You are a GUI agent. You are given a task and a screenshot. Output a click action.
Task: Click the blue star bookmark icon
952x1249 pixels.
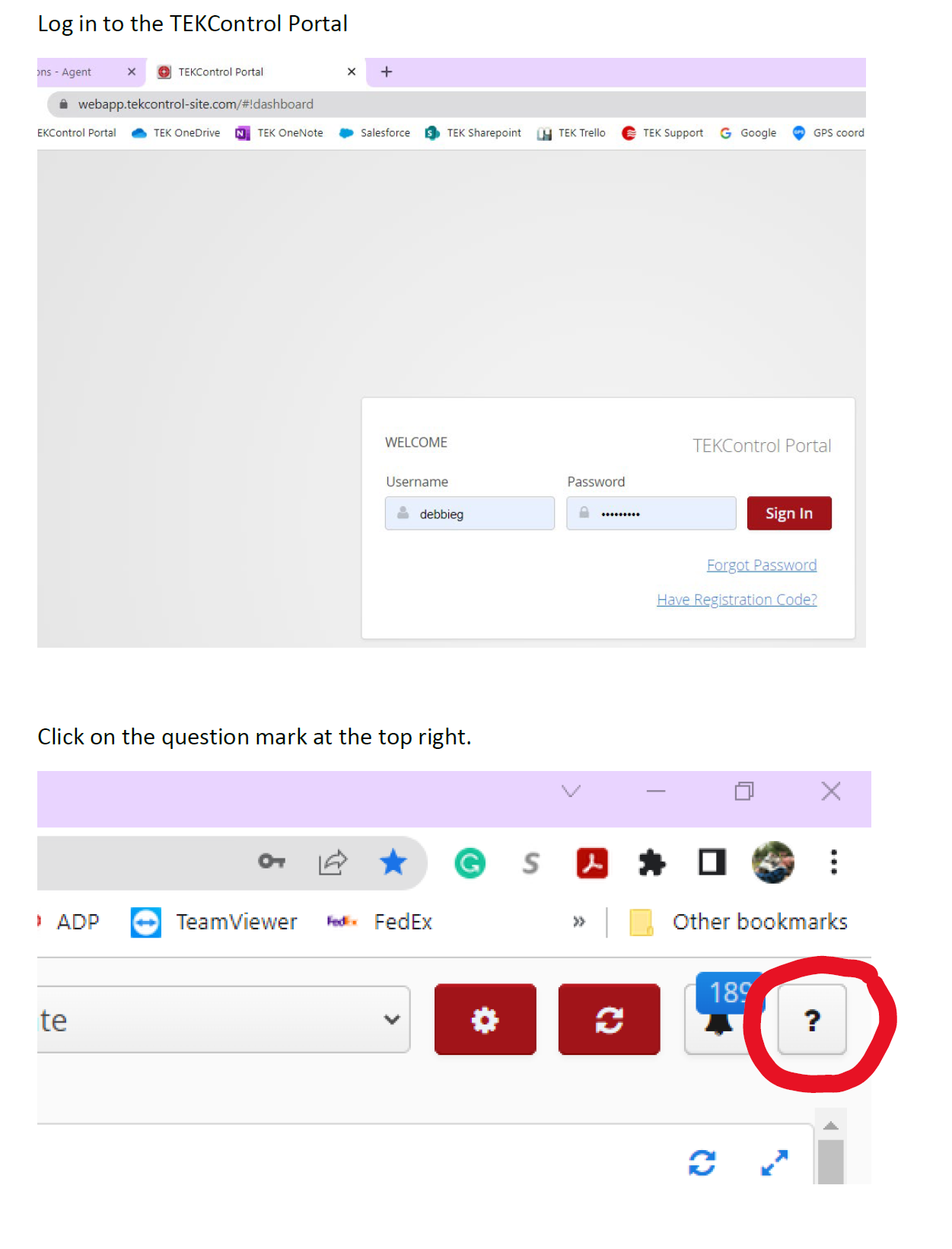[x=393, y=862]
